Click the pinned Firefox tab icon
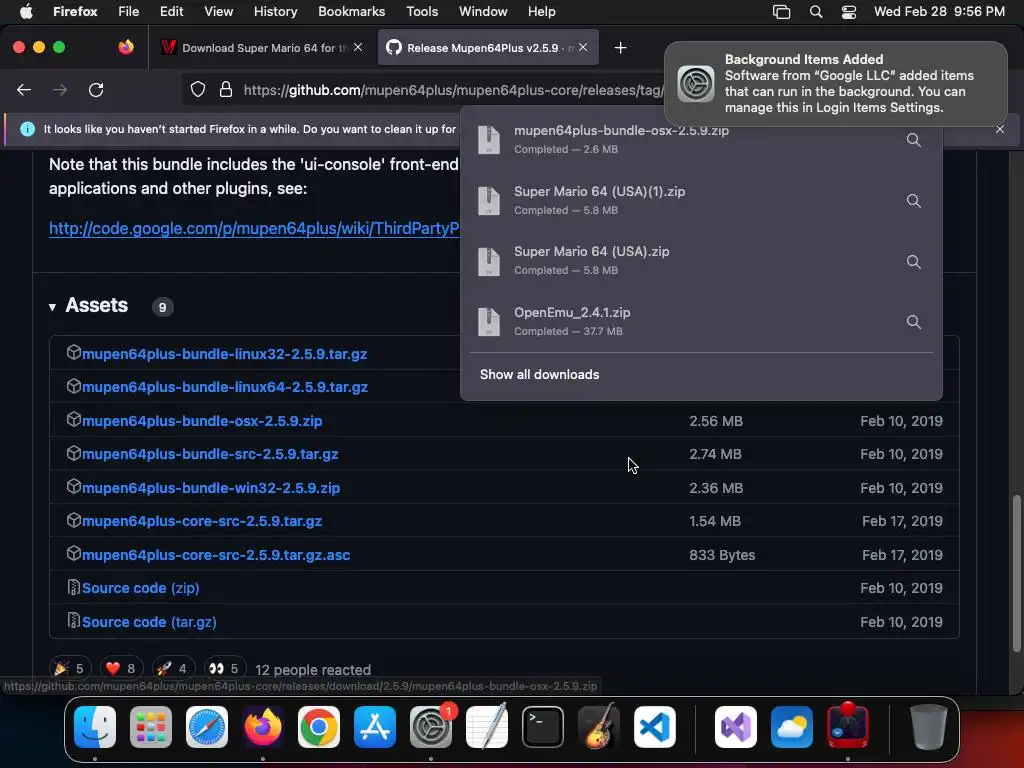This screenshot has width=1024, height=768. [126, 47]
